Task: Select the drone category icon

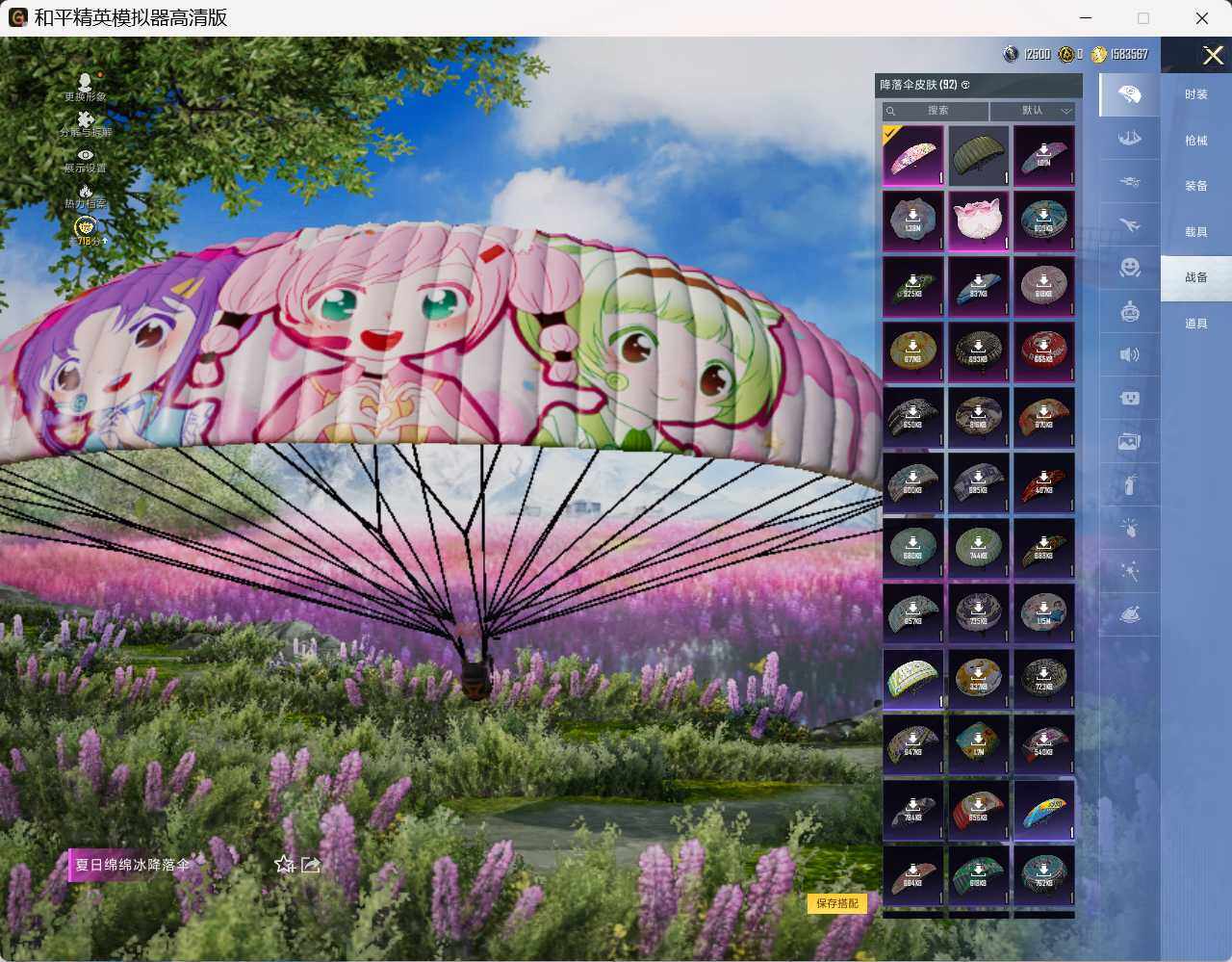Action: pos(1130,181)
